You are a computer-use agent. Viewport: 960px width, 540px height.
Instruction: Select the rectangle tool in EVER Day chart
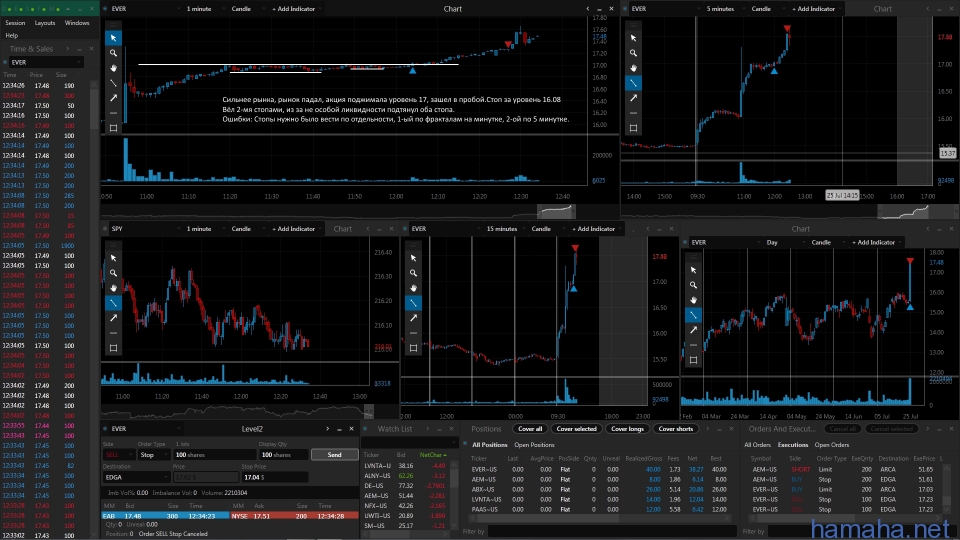point(693,360)
